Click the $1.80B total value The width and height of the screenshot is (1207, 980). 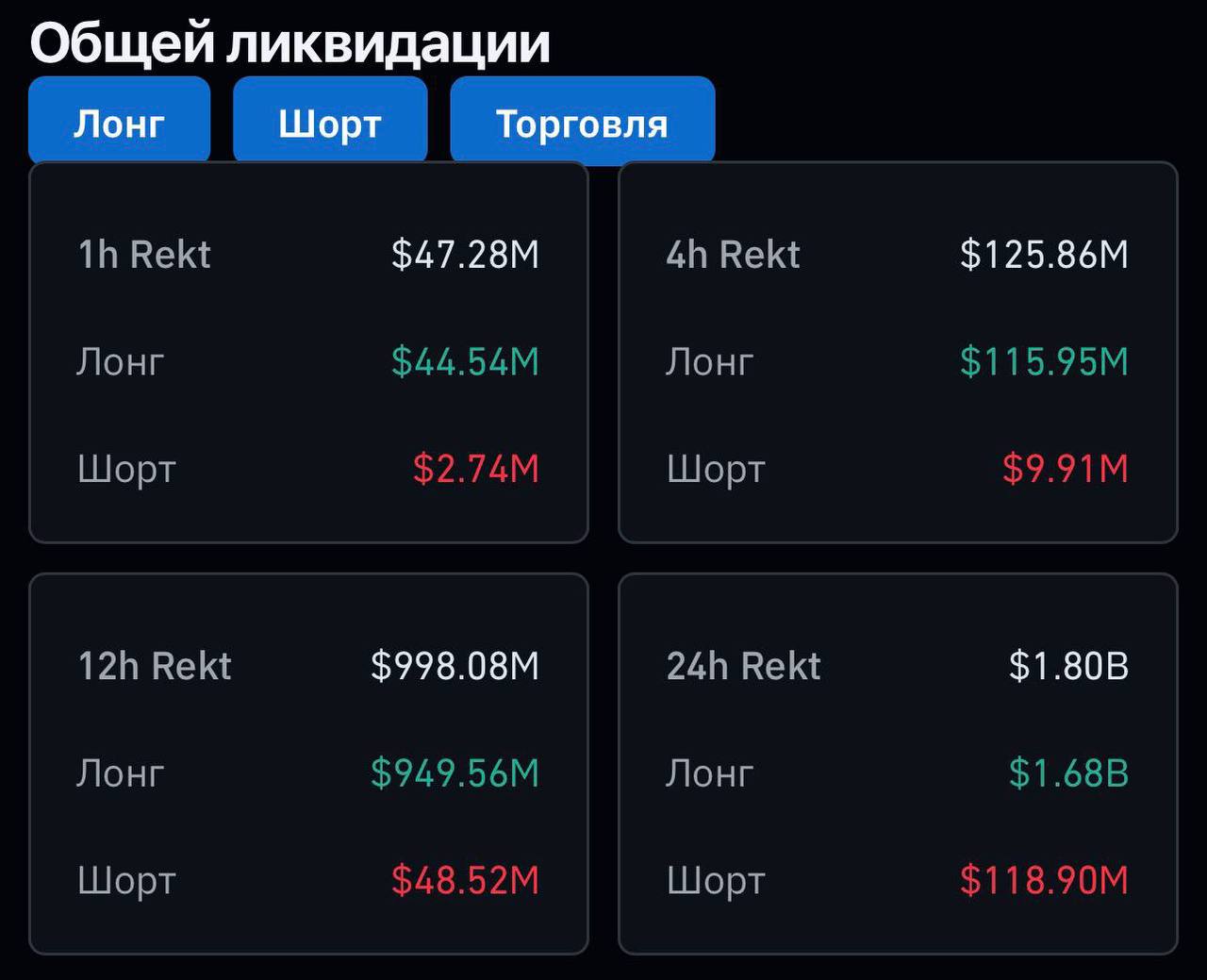click(1069, 665)
